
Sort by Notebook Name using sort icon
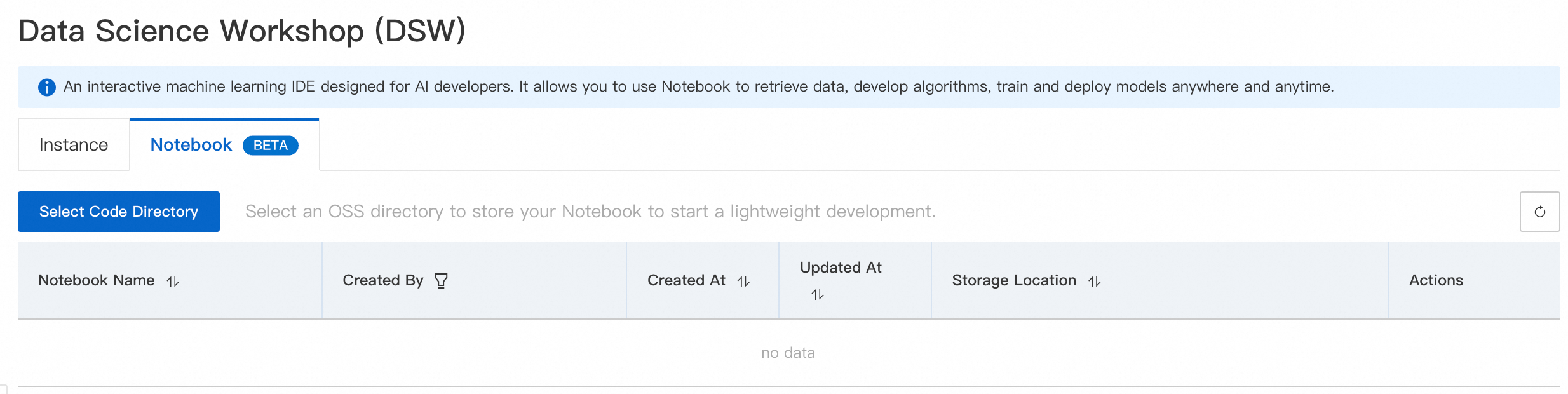173,281
